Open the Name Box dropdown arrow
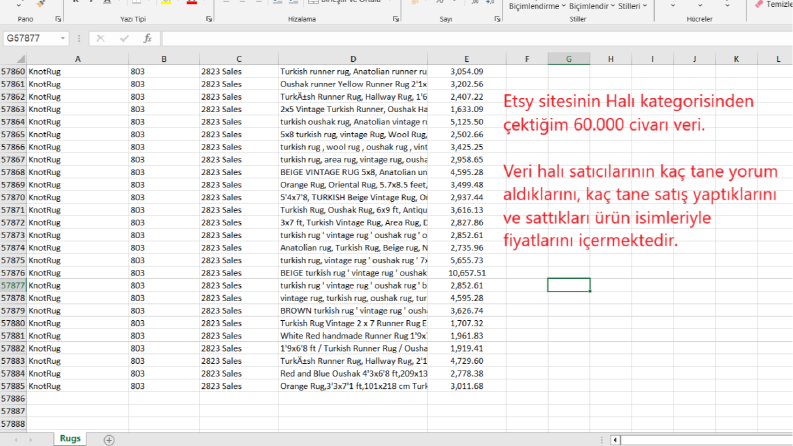Image resolution: width=793 pixels, height=446 pixels. point(62,38)
